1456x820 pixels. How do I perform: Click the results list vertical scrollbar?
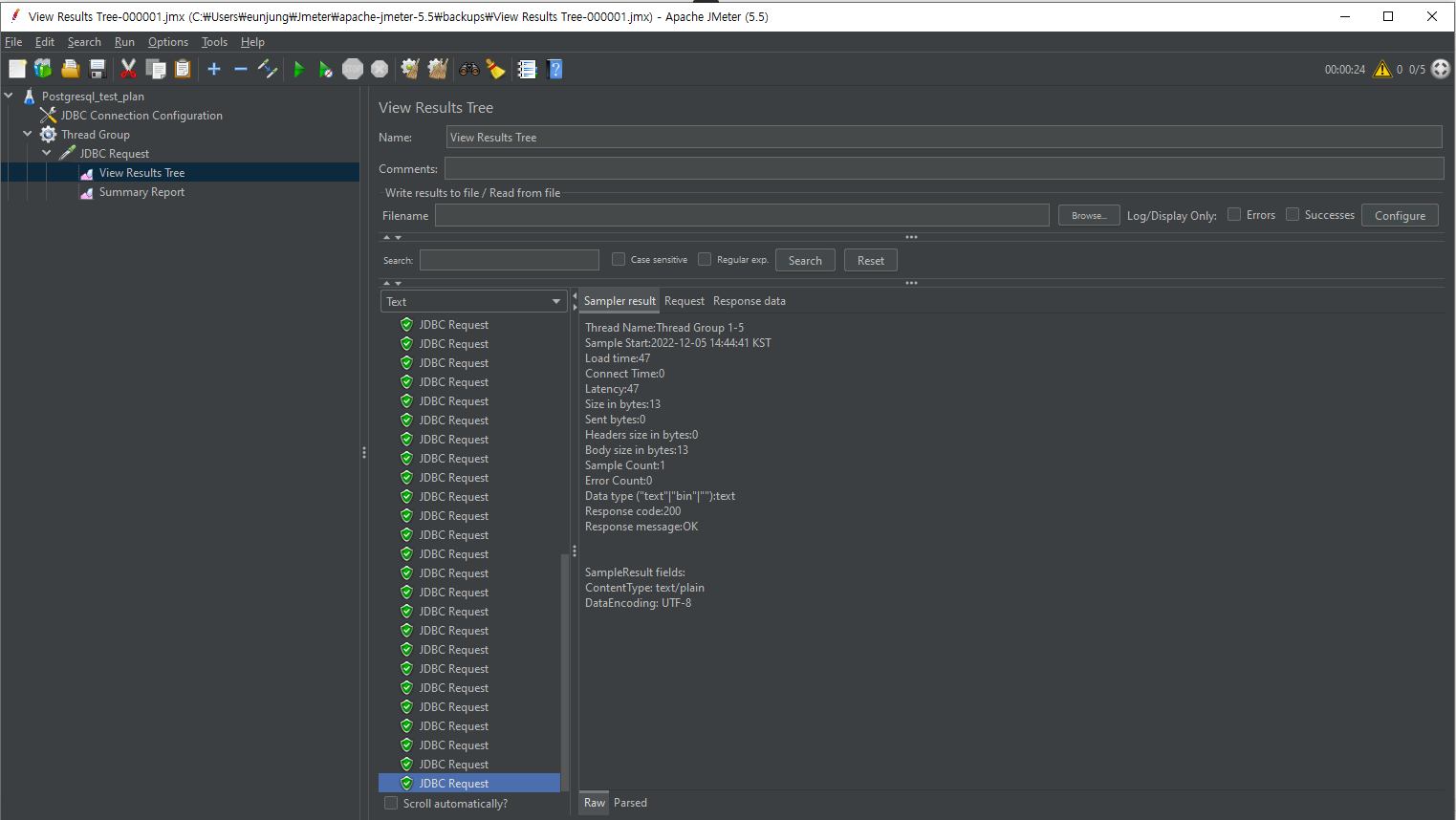565,673
